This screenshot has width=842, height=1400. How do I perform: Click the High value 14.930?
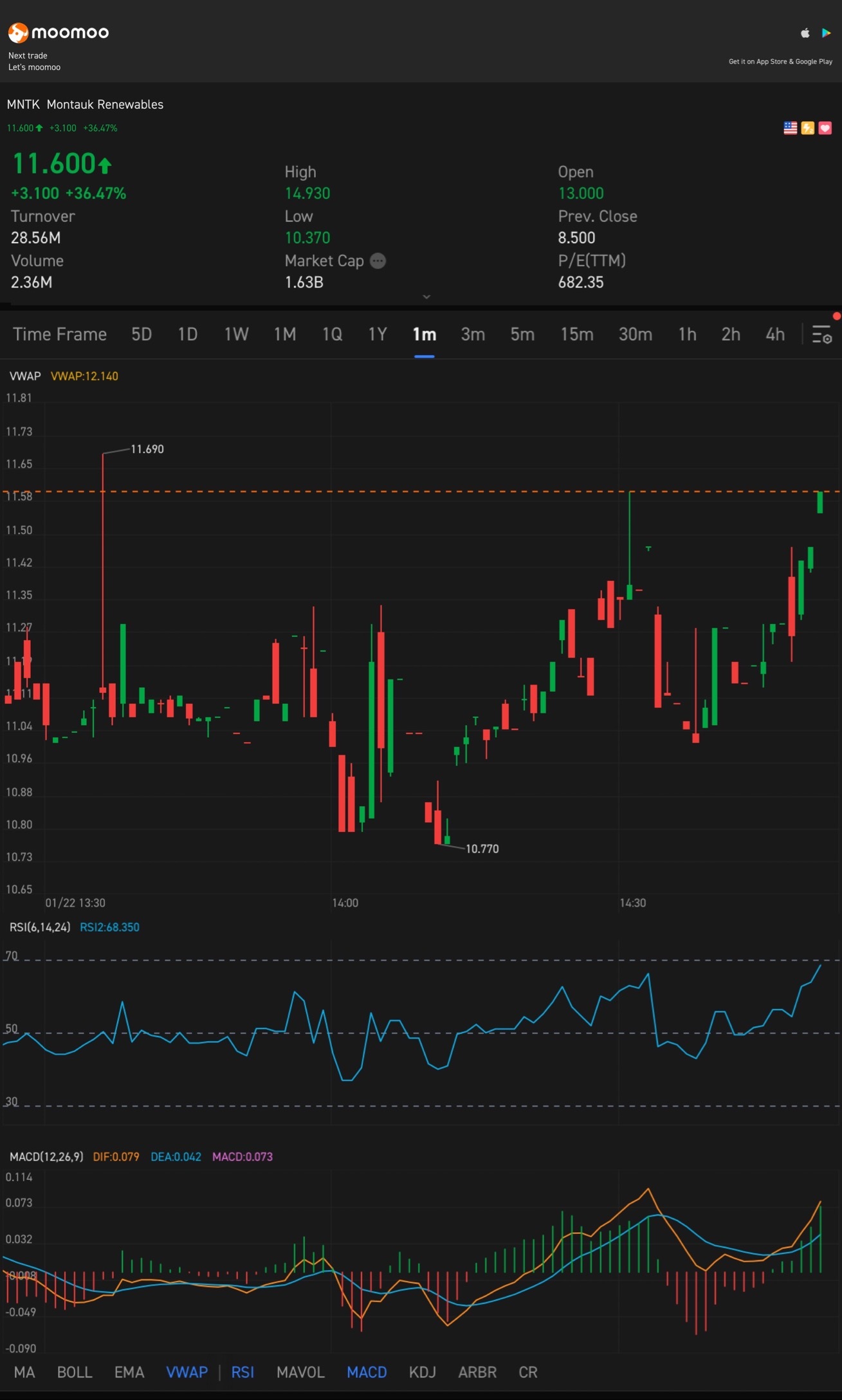point(307,193)
